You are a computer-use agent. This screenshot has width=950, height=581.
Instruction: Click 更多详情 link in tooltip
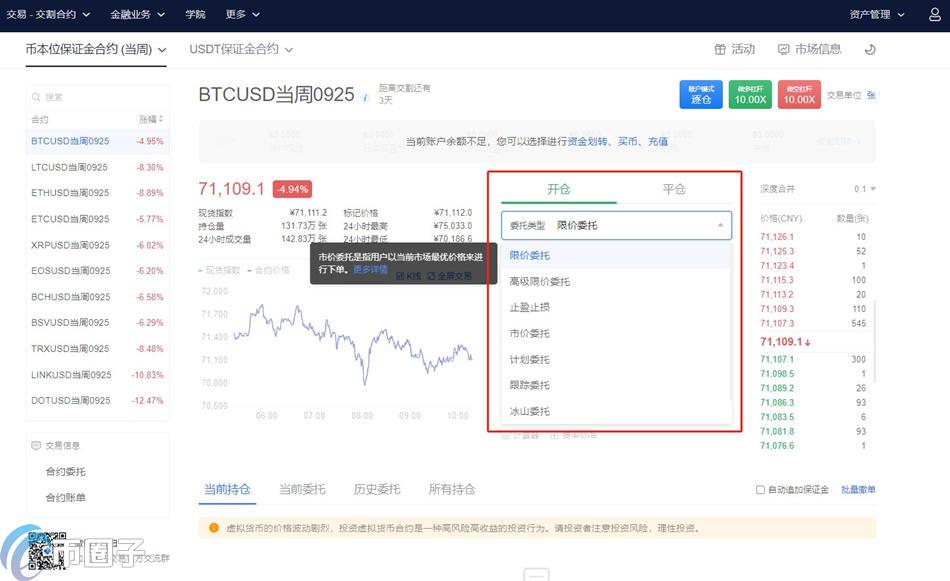(x=370, y=269)
